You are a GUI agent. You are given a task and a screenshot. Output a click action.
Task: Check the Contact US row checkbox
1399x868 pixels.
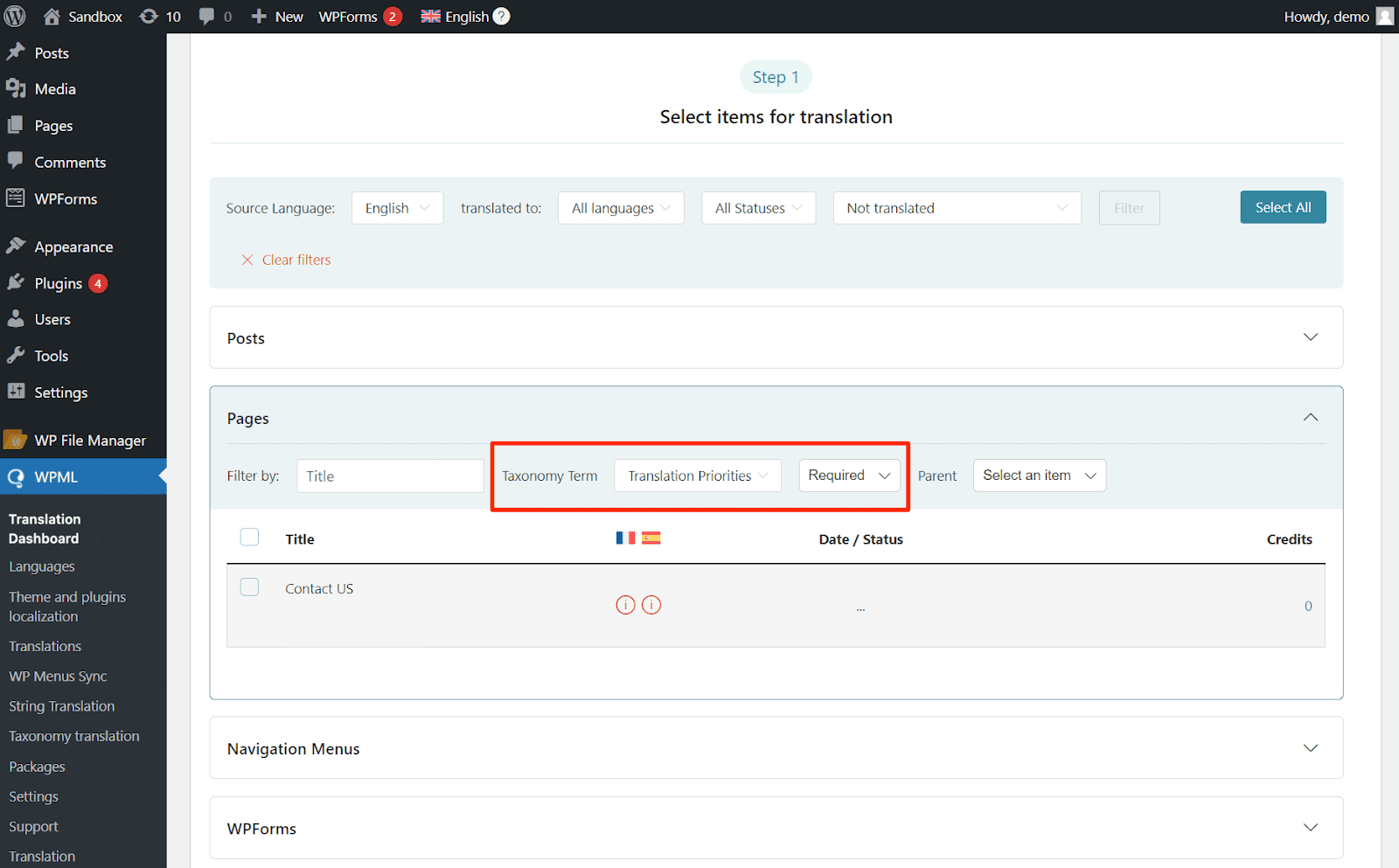[249, 587]
